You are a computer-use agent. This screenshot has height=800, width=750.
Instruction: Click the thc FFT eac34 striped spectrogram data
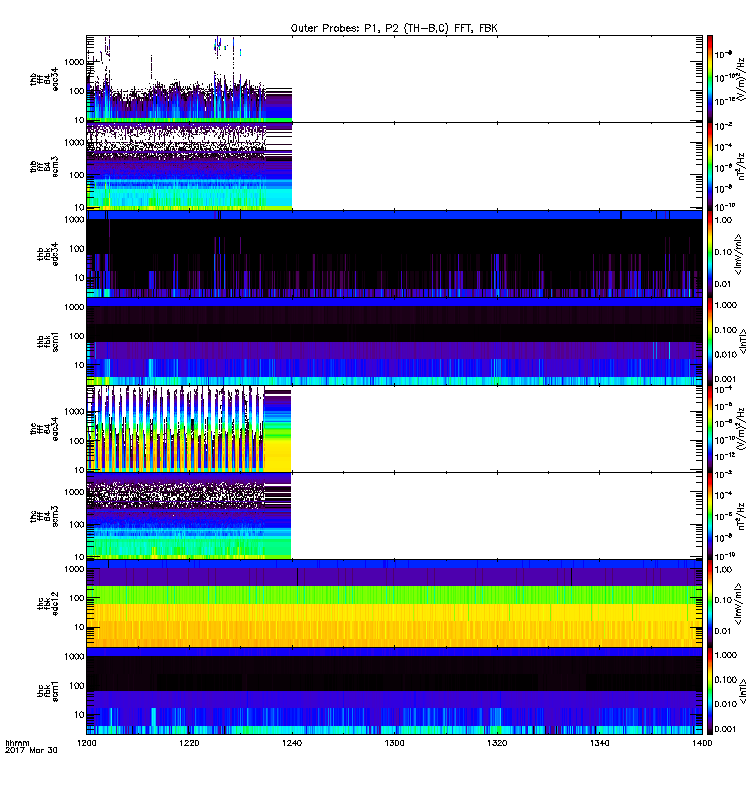[x=189, y=429]
